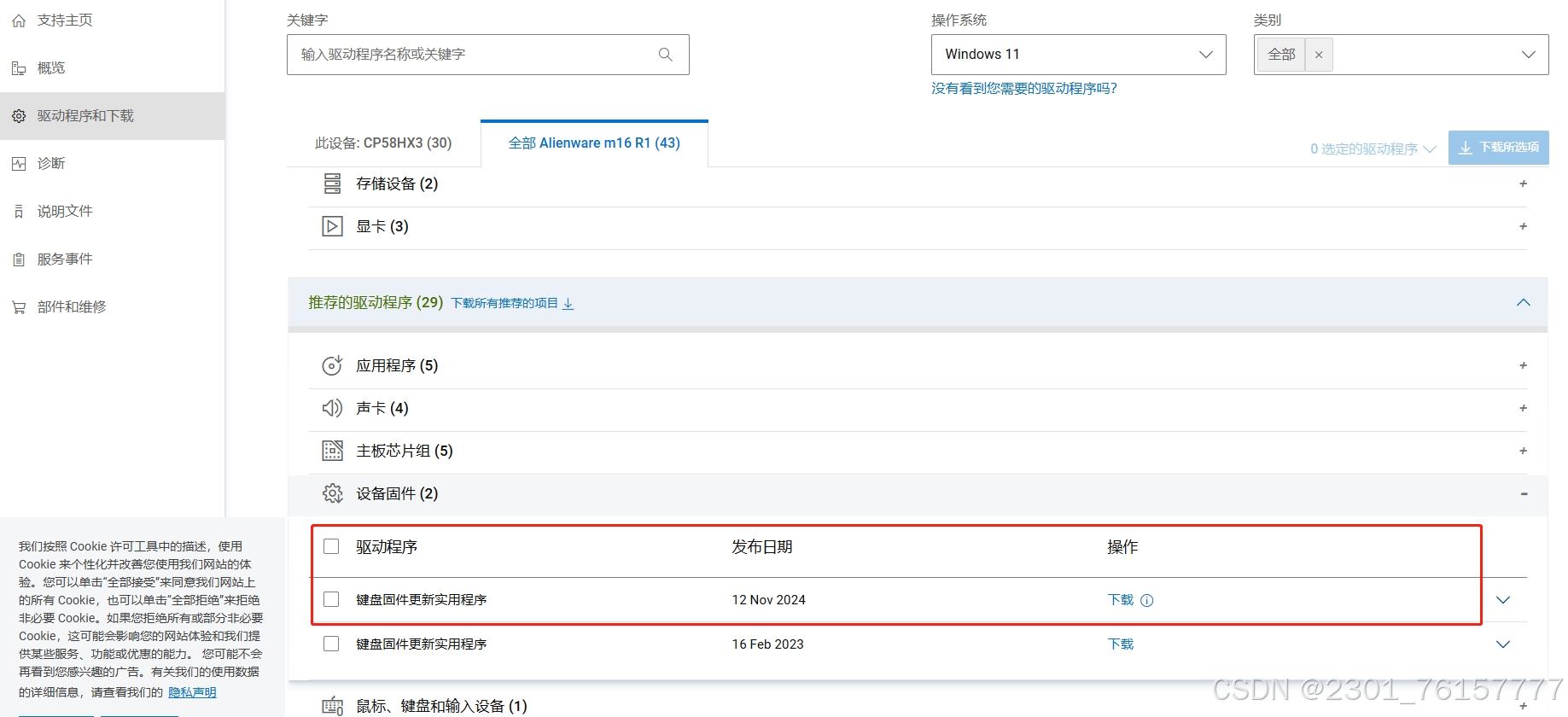Expand details chevron for 16 Feb 2023 row
This screenshot has height=717, width=1568.
(x=1503, y=644)
